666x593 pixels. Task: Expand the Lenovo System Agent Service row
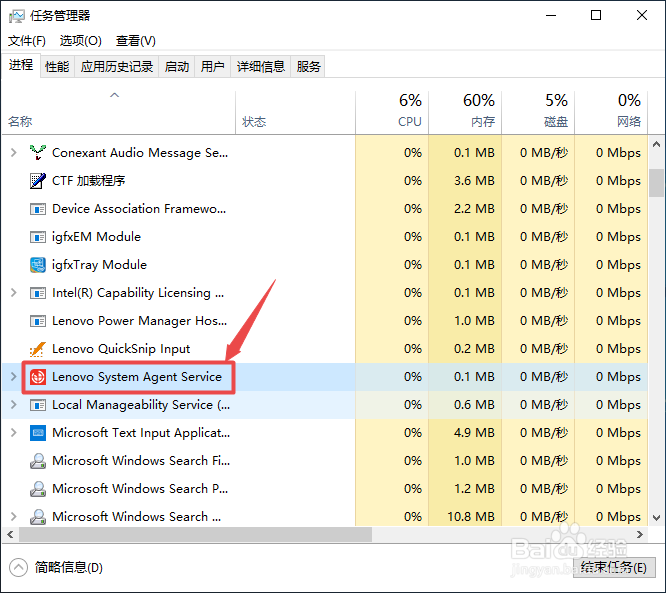(14, 377)
